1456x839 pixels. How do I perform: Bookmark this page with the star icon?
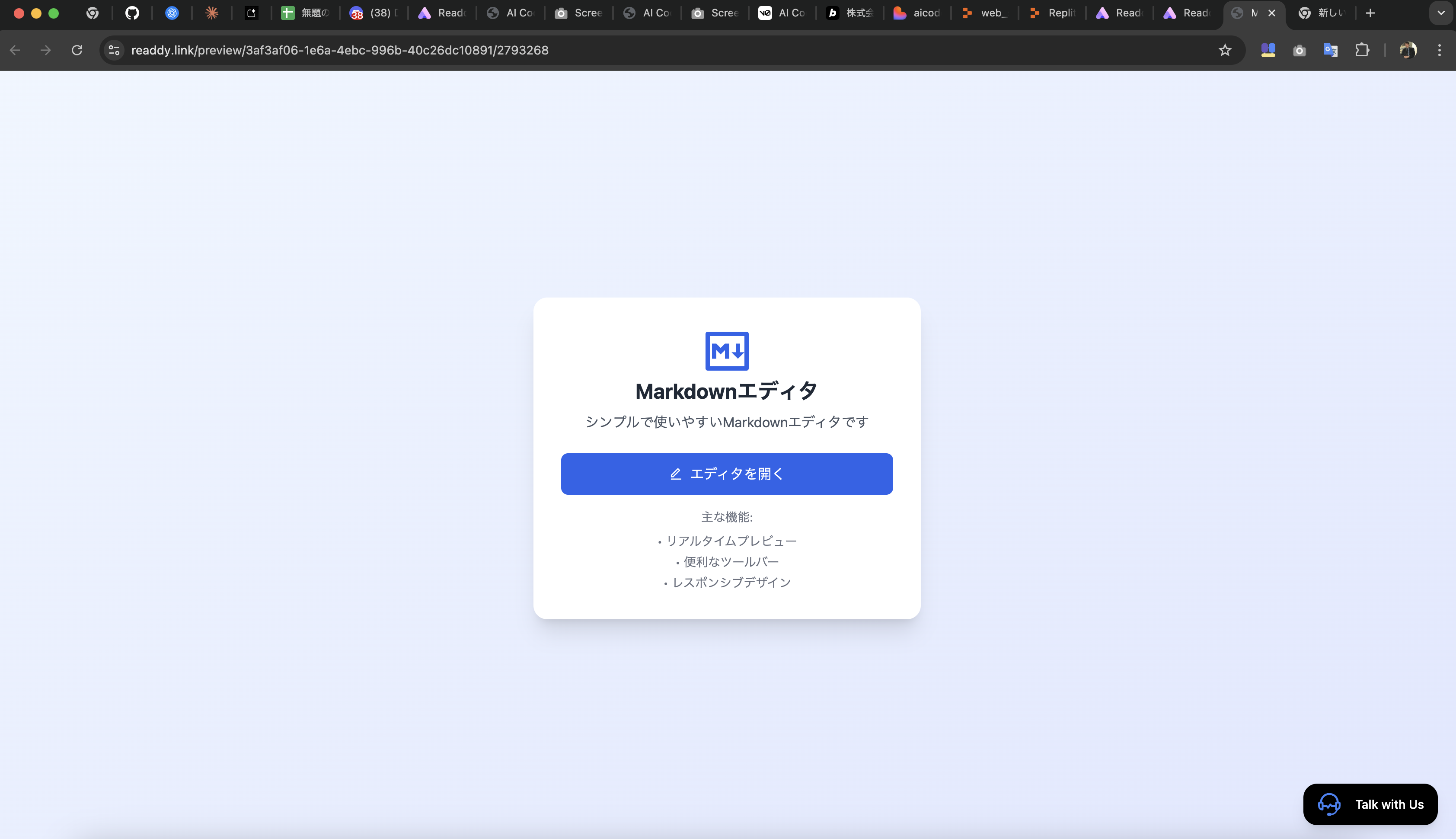pos(1224,50)
